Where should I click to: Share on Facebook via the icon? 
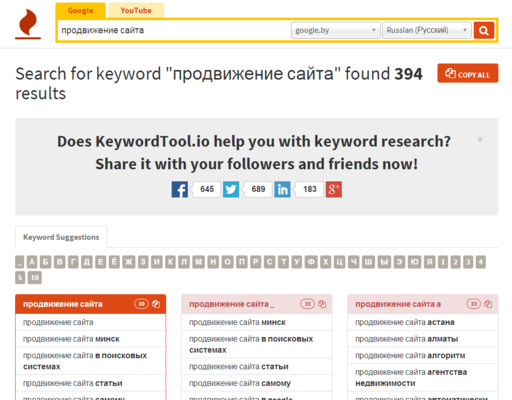pos(180,189)
